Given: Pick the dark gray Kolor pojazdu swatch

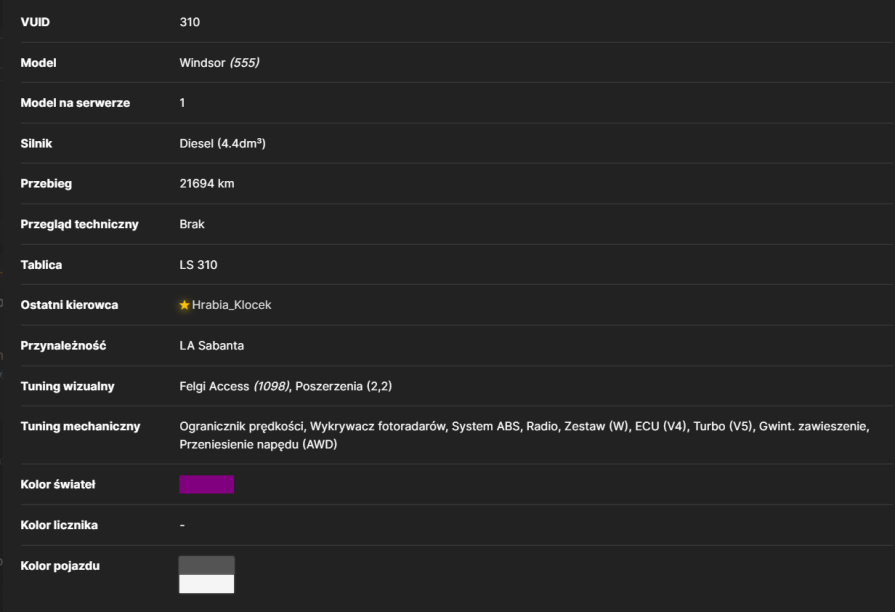Looking at the screenshot, I should click(207, 565).
